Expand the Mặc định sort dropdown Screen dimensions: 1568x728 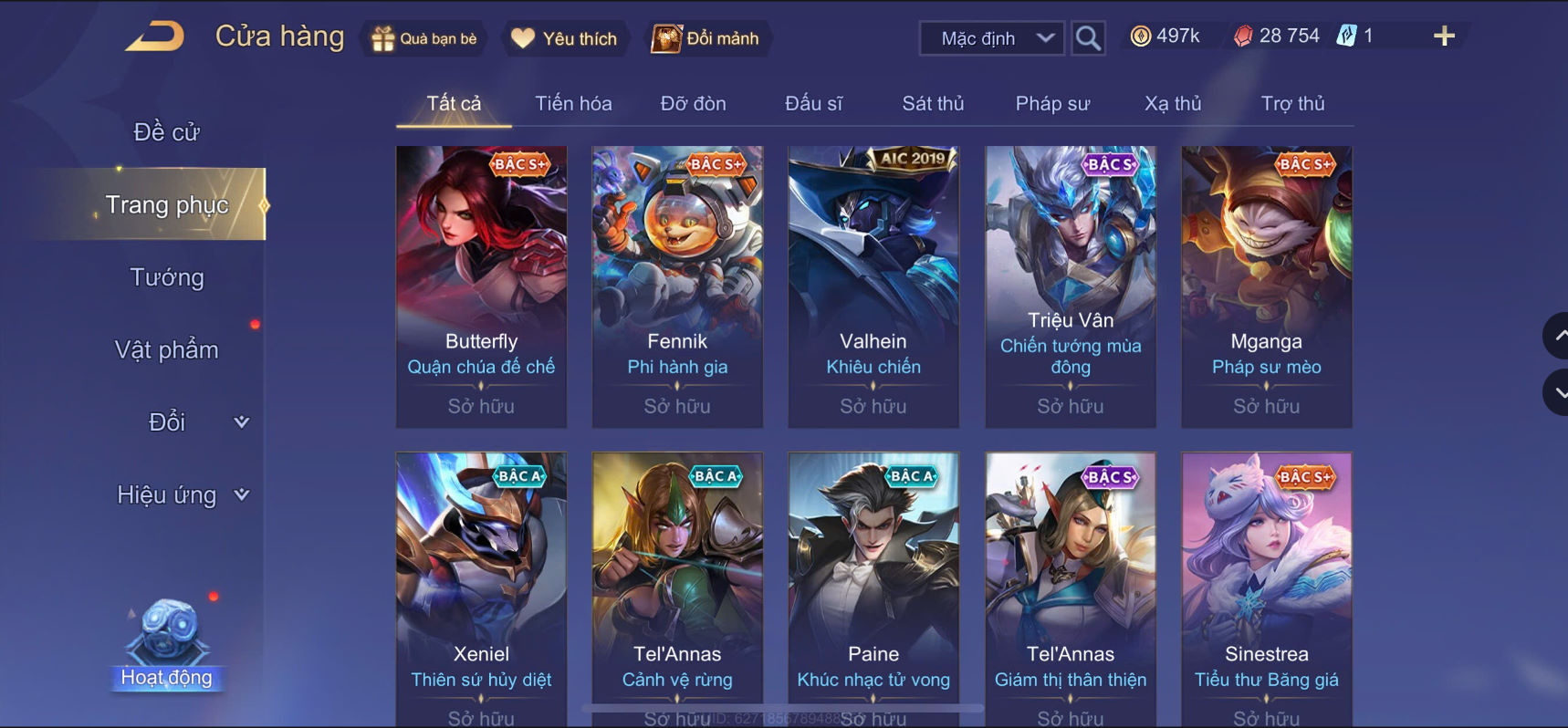pyautogui.click(x=991, y=38)
